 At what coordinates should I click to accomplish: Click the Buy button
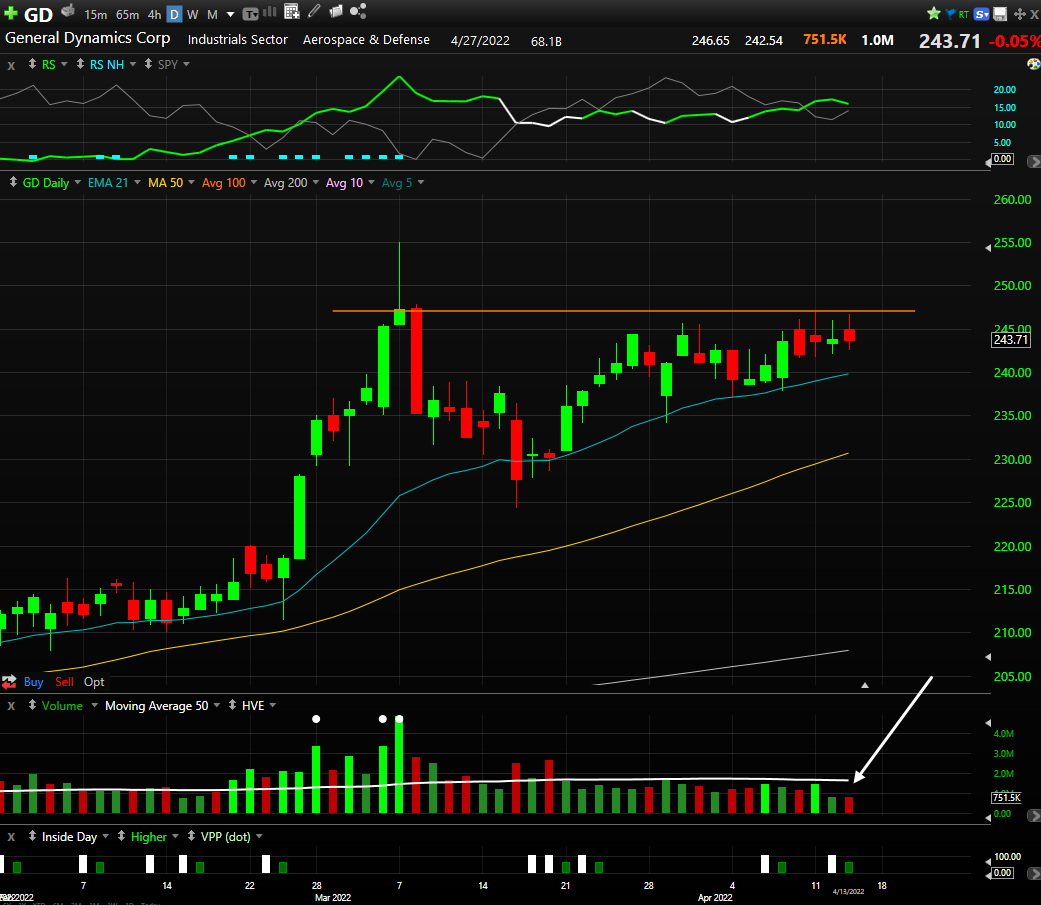pos(33,682)
